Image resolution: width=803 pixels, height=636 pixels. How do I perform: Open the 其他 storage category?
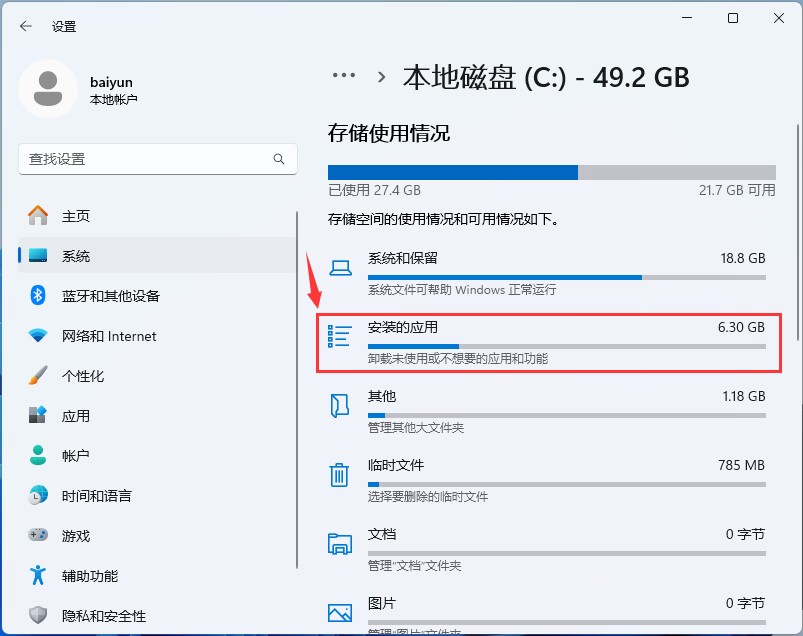549,412
